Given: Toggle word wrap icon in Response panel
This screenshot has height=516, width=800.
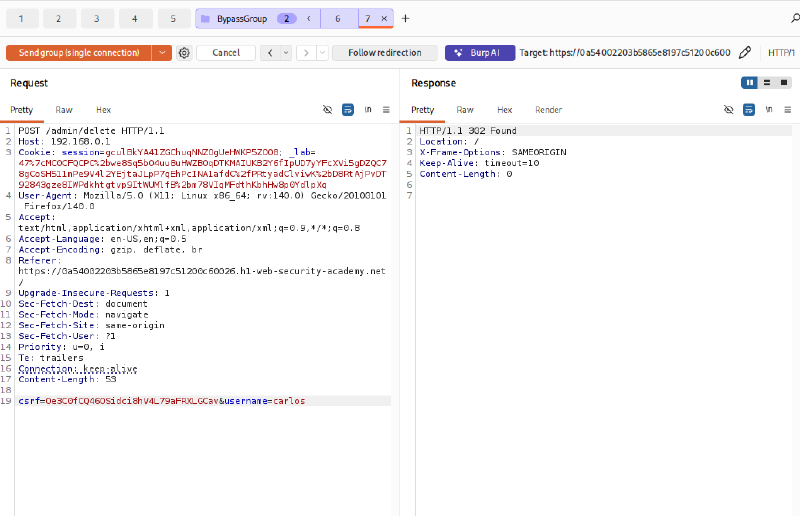Looking at the screenshot, I should click(748, 110).
